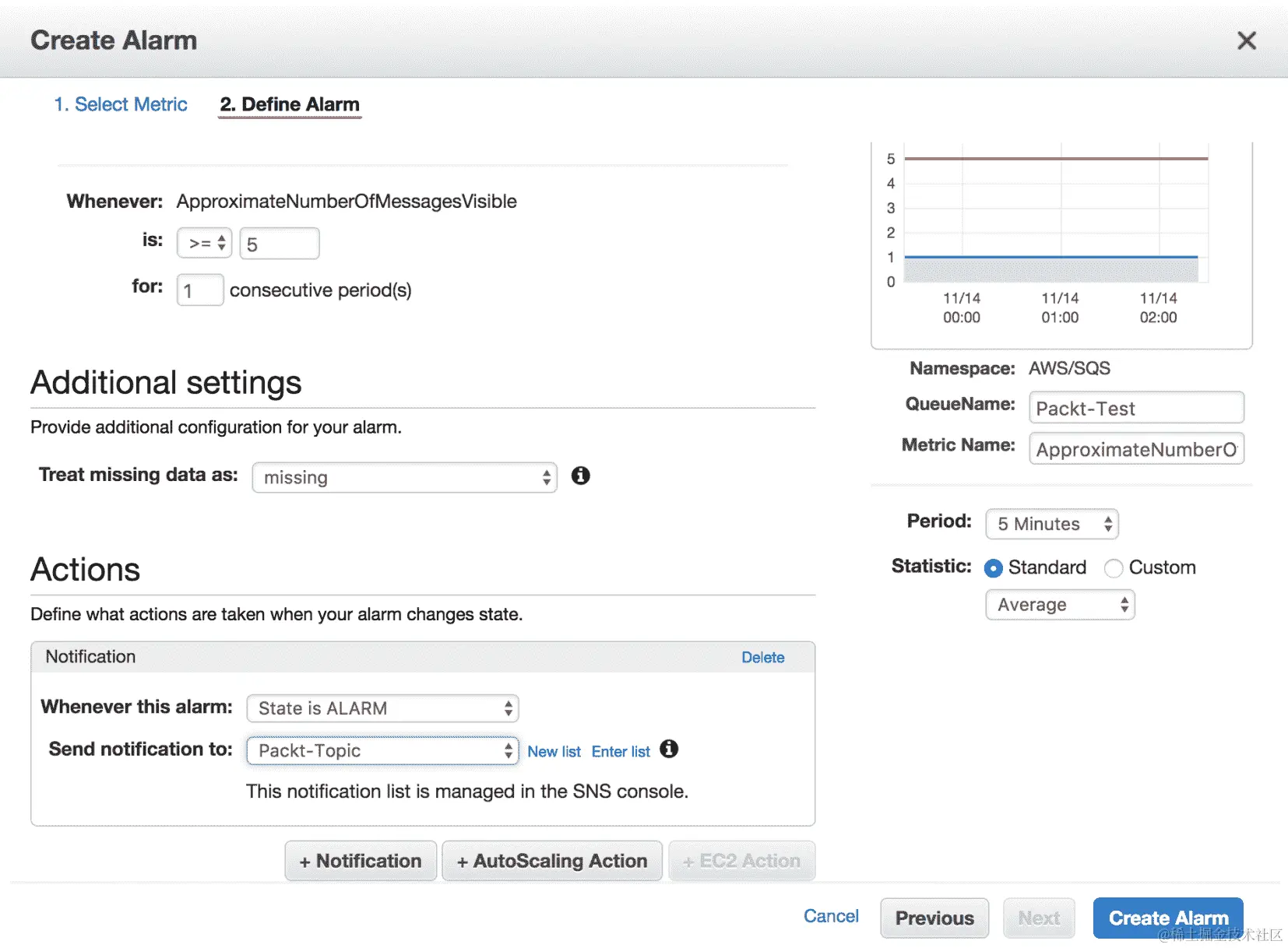The image size is (1288, 948).
Task: Open the comparison operator >= dropdown
Action: pyautogui.click(x=205, y=244)
